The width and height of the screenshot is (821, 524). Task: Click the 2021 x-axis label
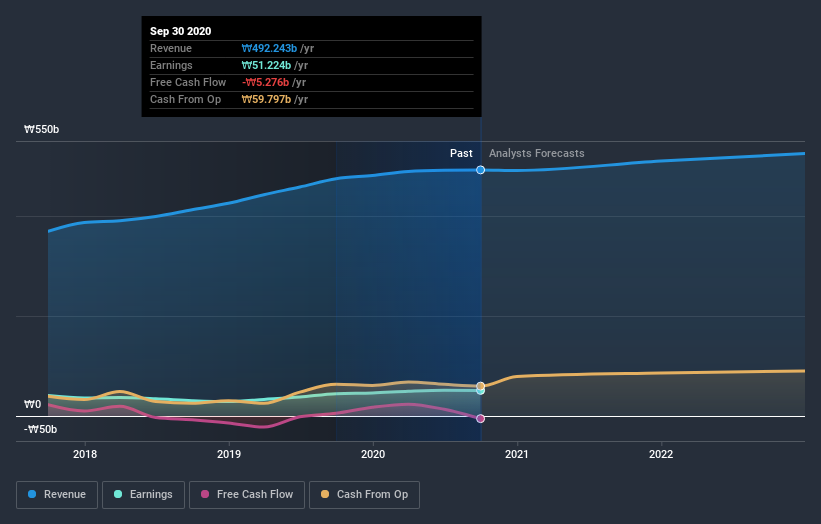tap(517, 454)
